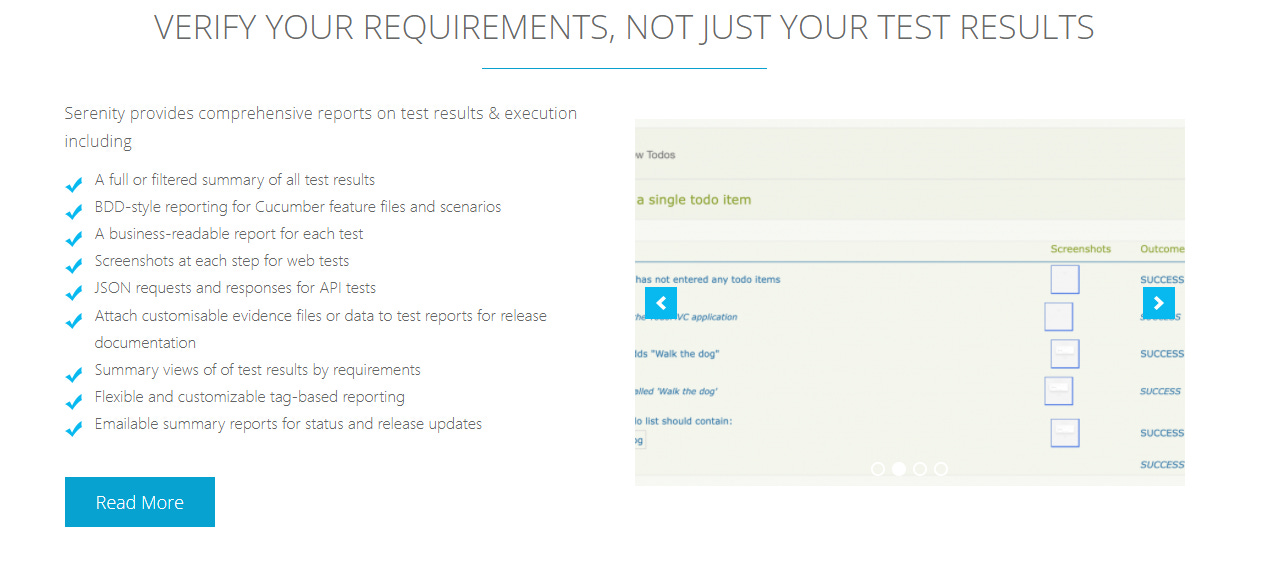Click 'Summary views of of test results' item

click(x=257, y=370)
